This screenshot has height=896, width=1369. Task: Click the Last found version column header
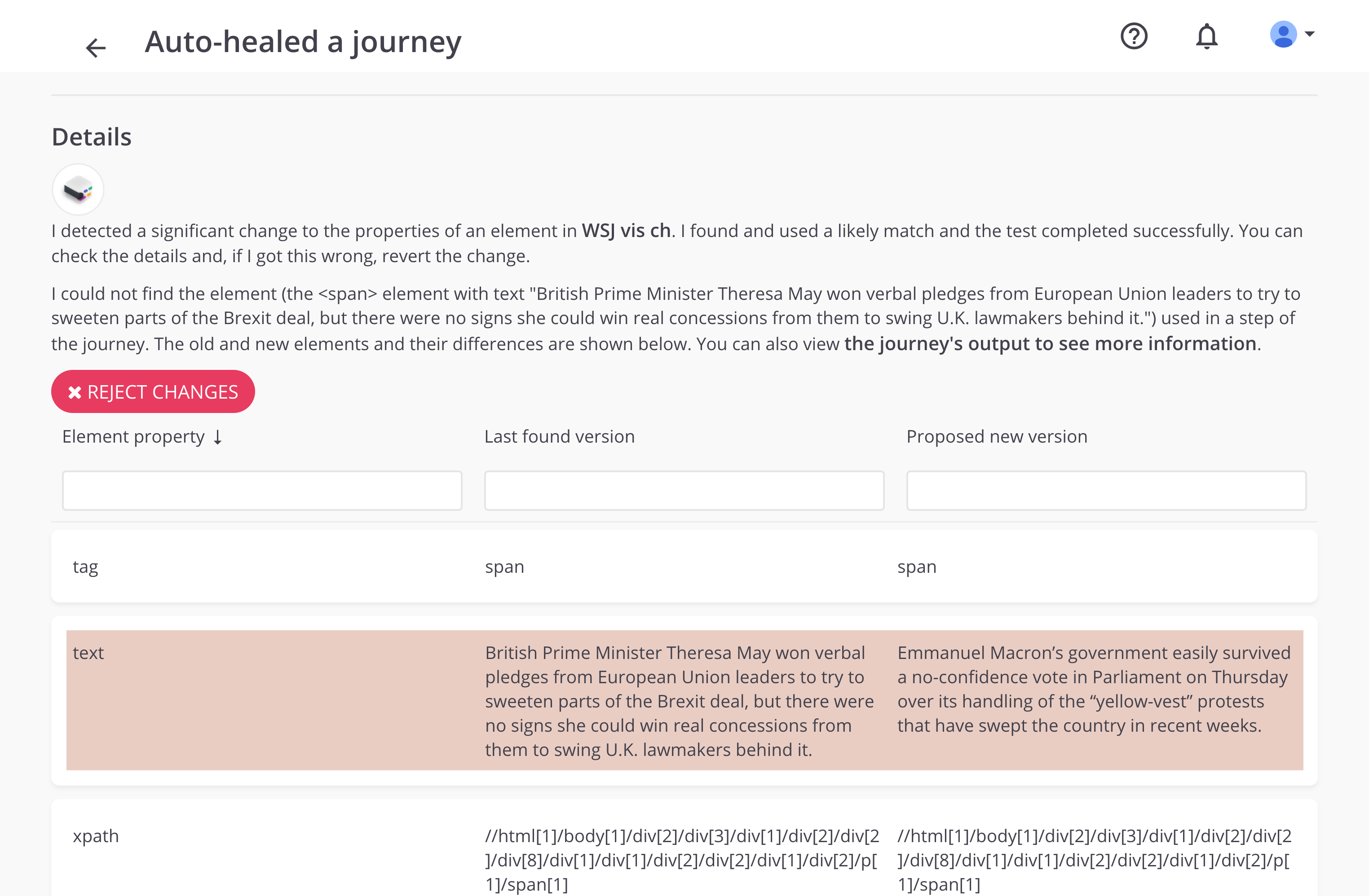pos(560,437)
